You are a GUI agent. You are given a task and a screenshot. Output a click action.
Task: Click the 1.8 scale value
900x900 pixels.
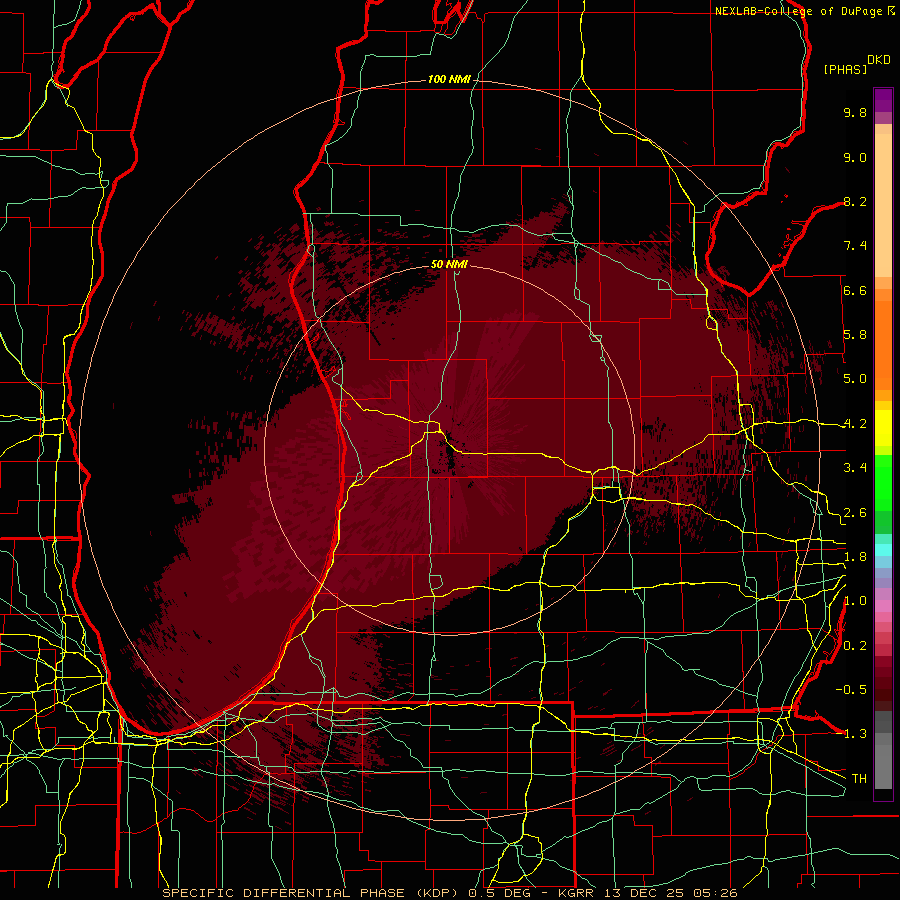click(x=855, y=557)
